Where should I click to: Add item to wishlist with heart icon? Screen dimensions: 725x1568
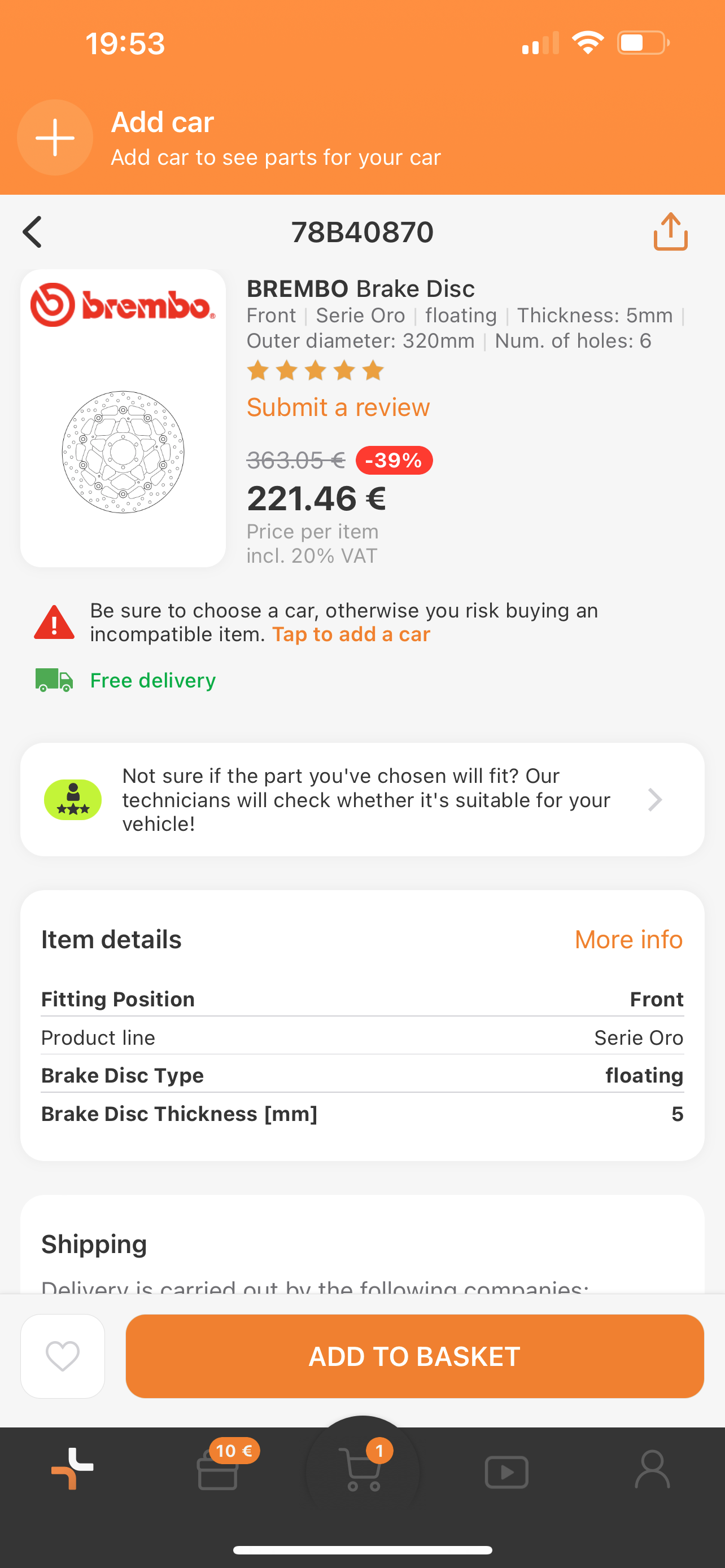pyautogui.click(x=63, y=1356)
